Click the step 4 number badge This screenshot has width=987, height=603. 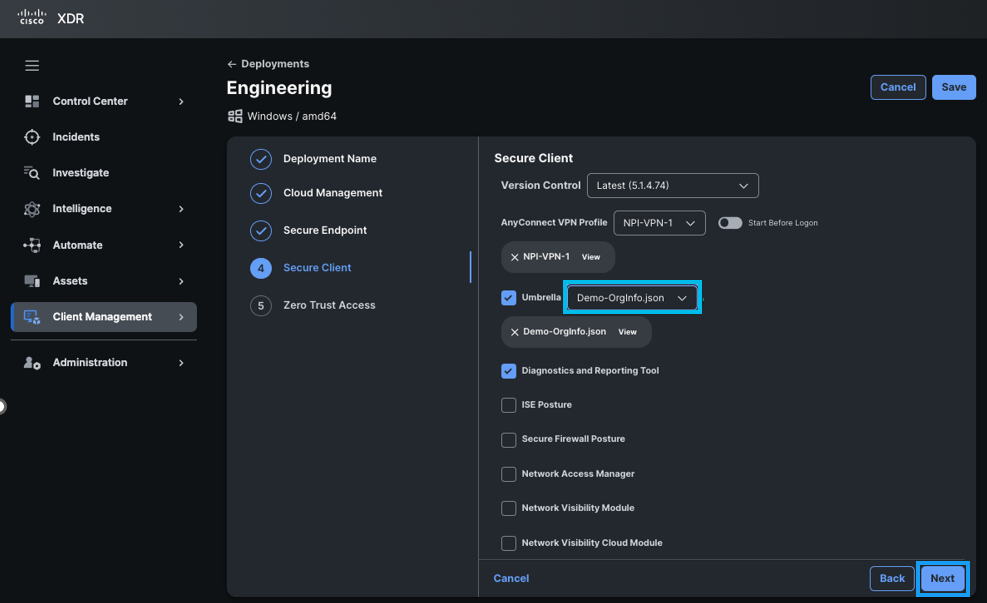coord(261,268)
